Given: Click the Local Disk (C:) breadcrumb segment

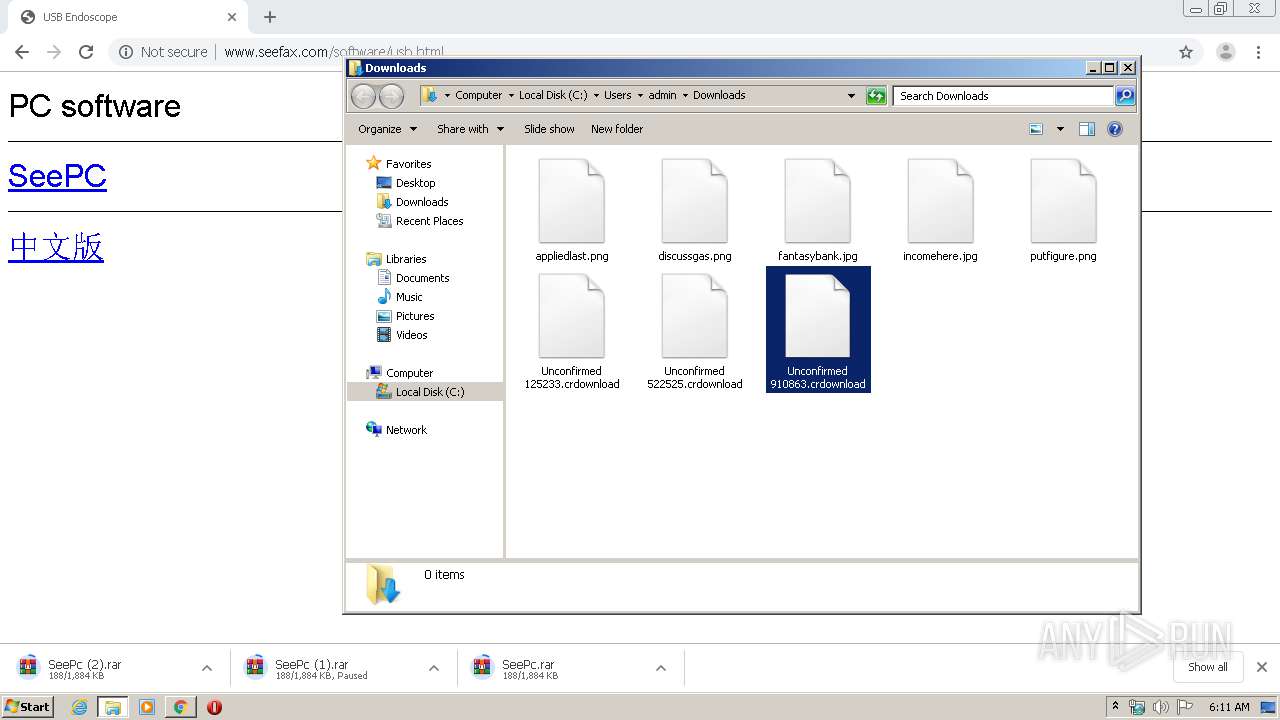Looking at the screenshot, I should coord(553,96).
